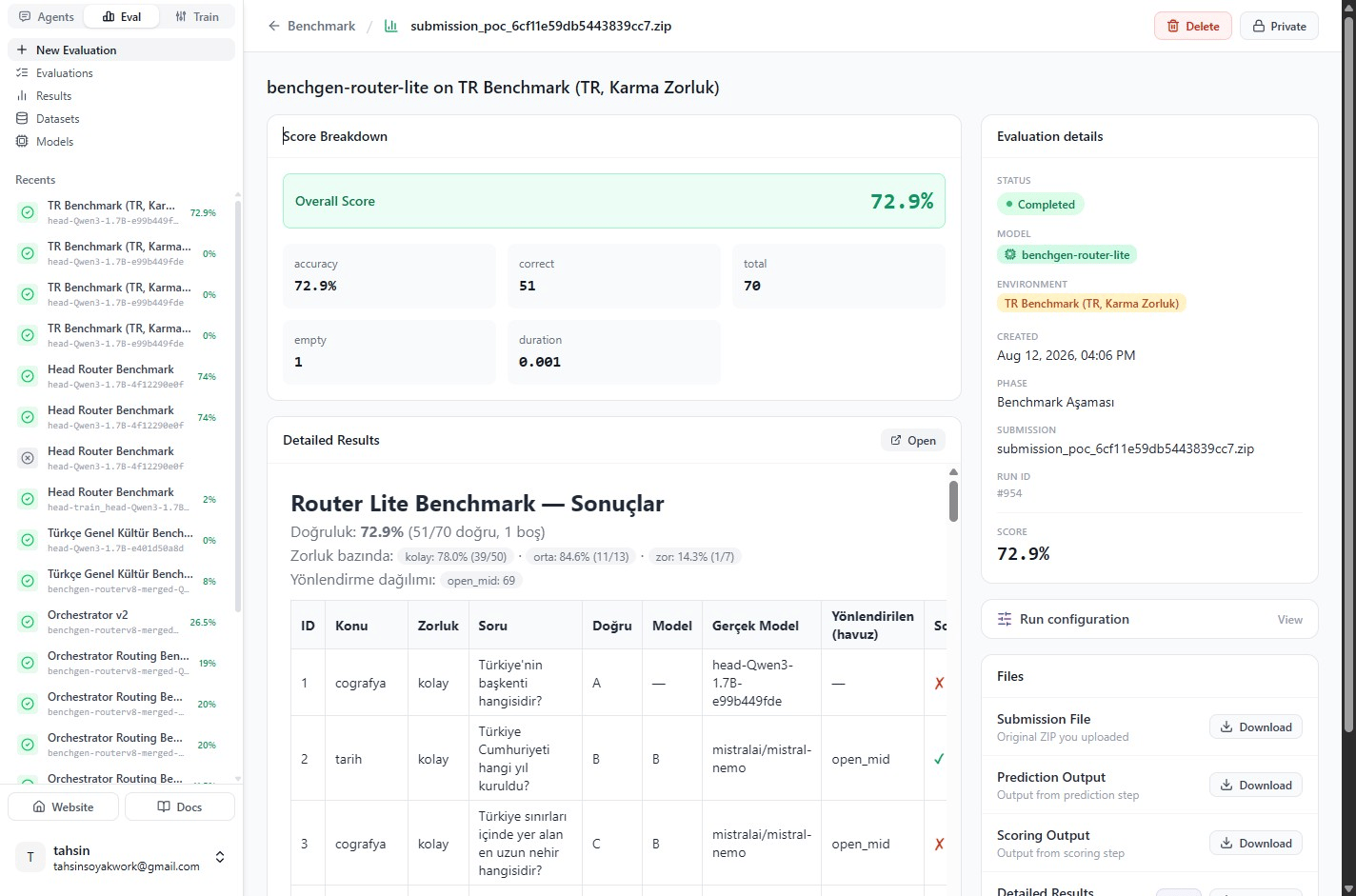Image resolution: width=1356 pixels, height=896 pixels.
Task: Click status check icon of Orchestrator v2
Action: coord(28,622)
